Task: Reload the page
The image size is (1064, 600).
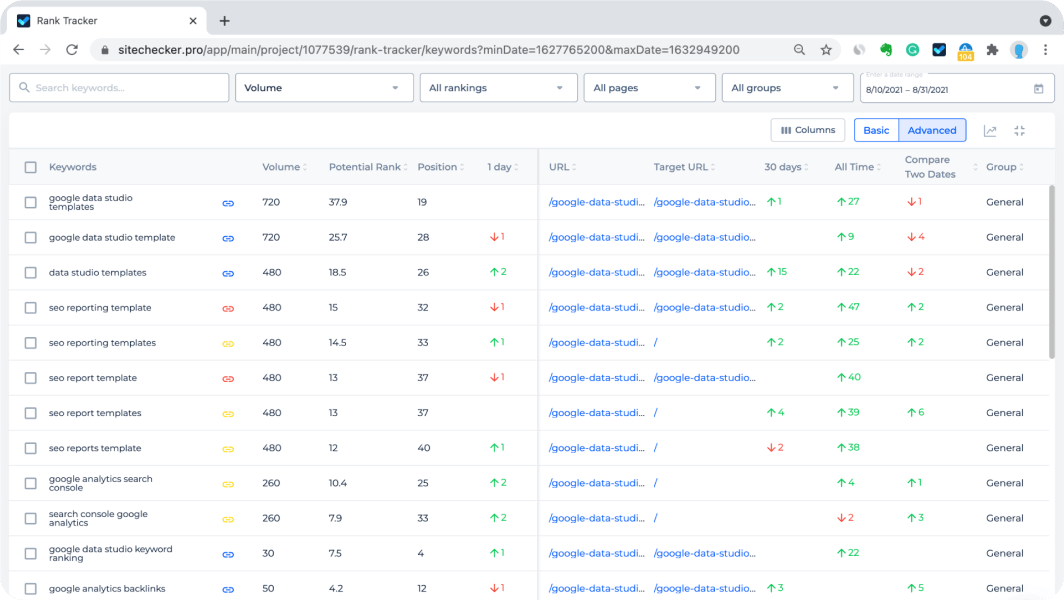Action: [72, 50]
